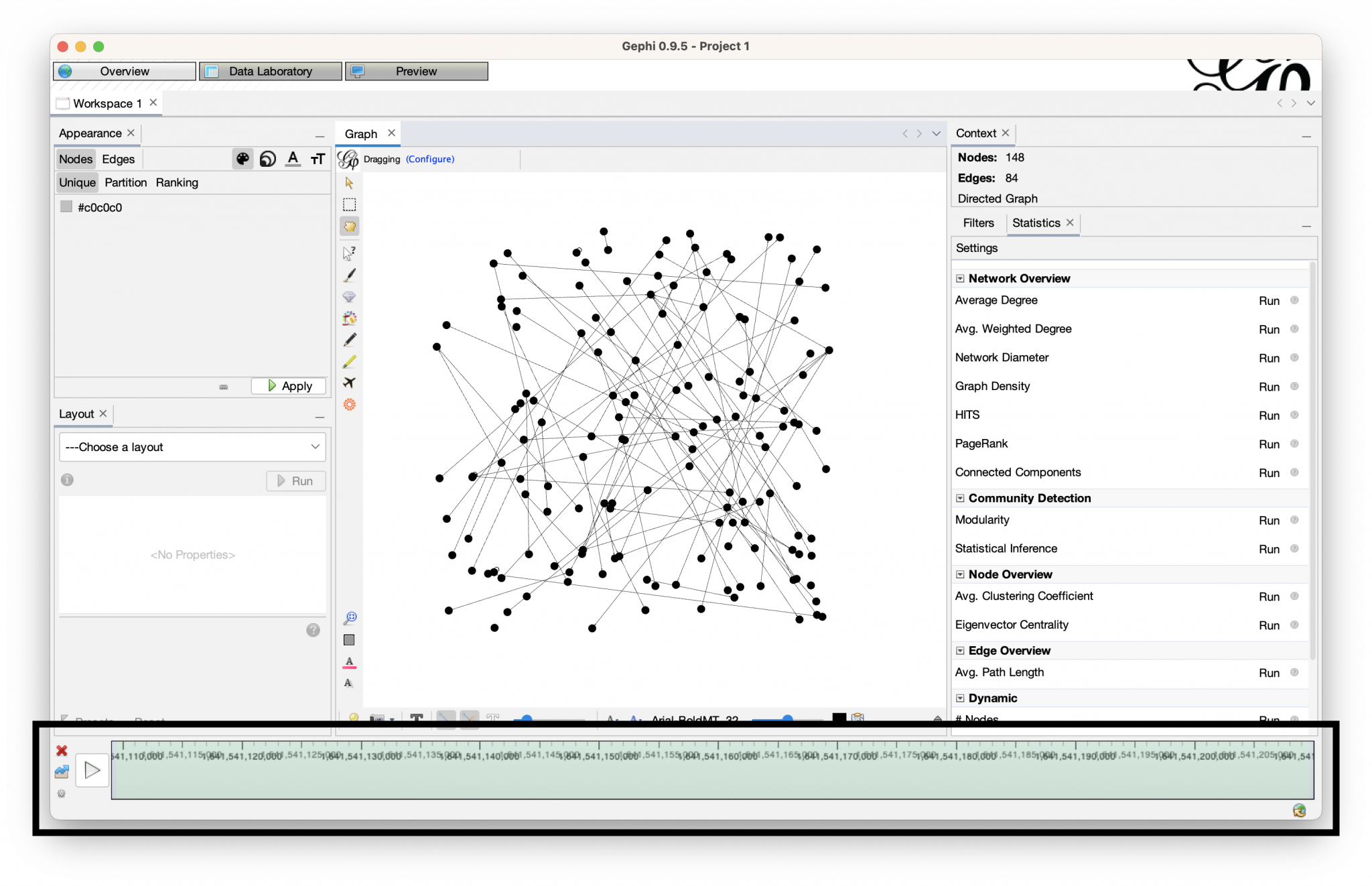Select the Shortest Path airplane tool
Viewport: 1372px width, 886px height.
pos(349,381)
